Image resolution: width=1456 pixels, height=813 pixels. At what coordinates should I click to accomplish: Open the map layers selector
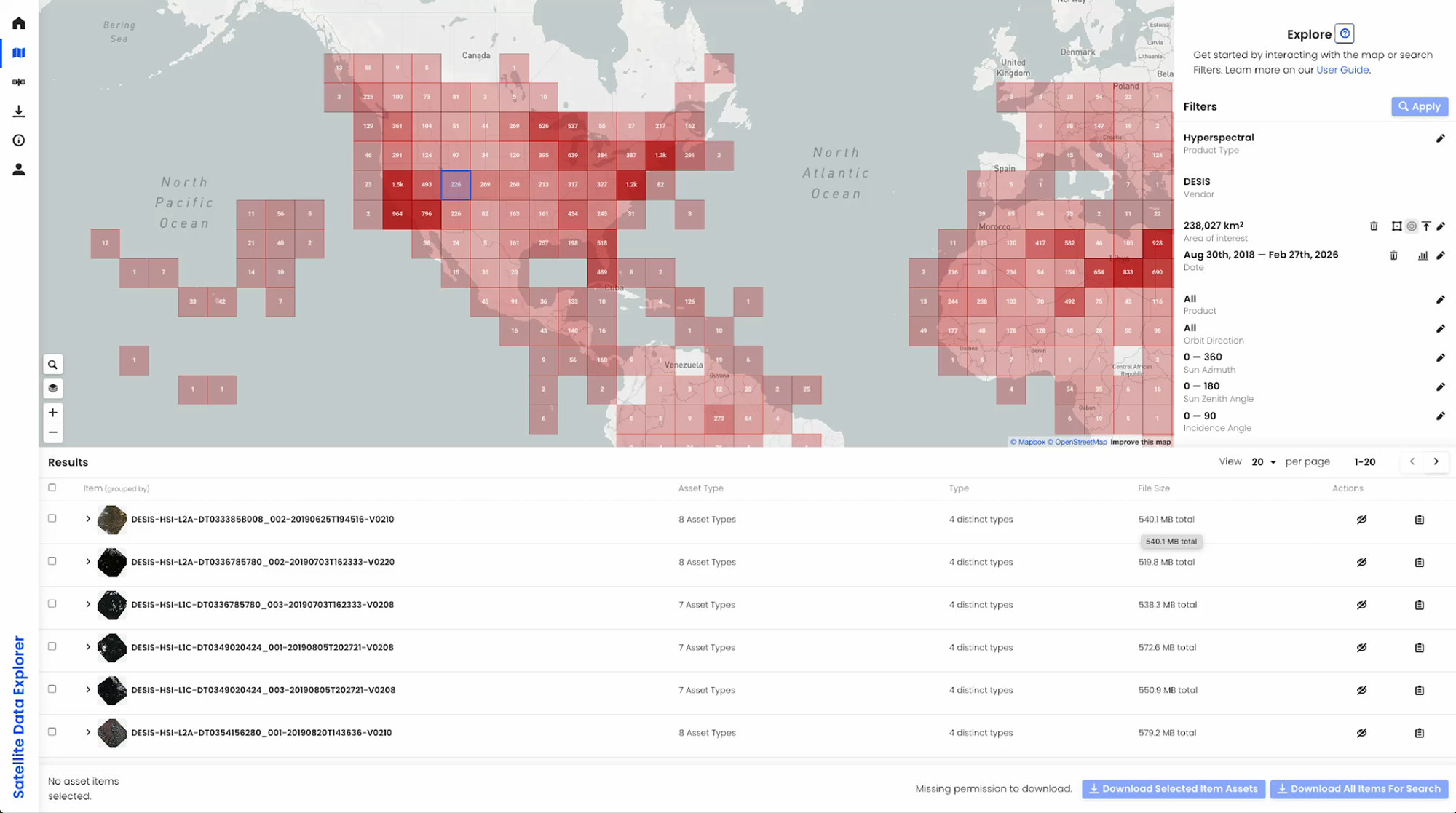point(52,388)
